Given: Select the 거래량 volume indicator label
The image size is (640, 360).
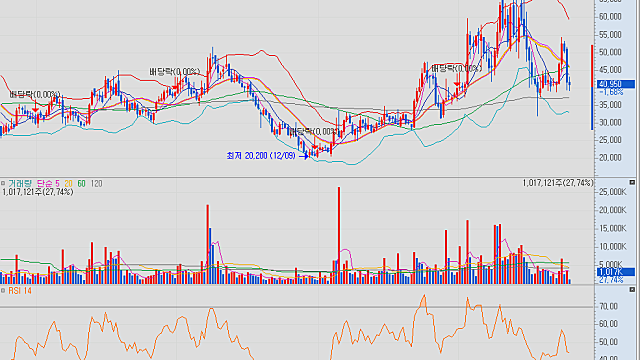Looking at the screenshot, I should [20, 184].
